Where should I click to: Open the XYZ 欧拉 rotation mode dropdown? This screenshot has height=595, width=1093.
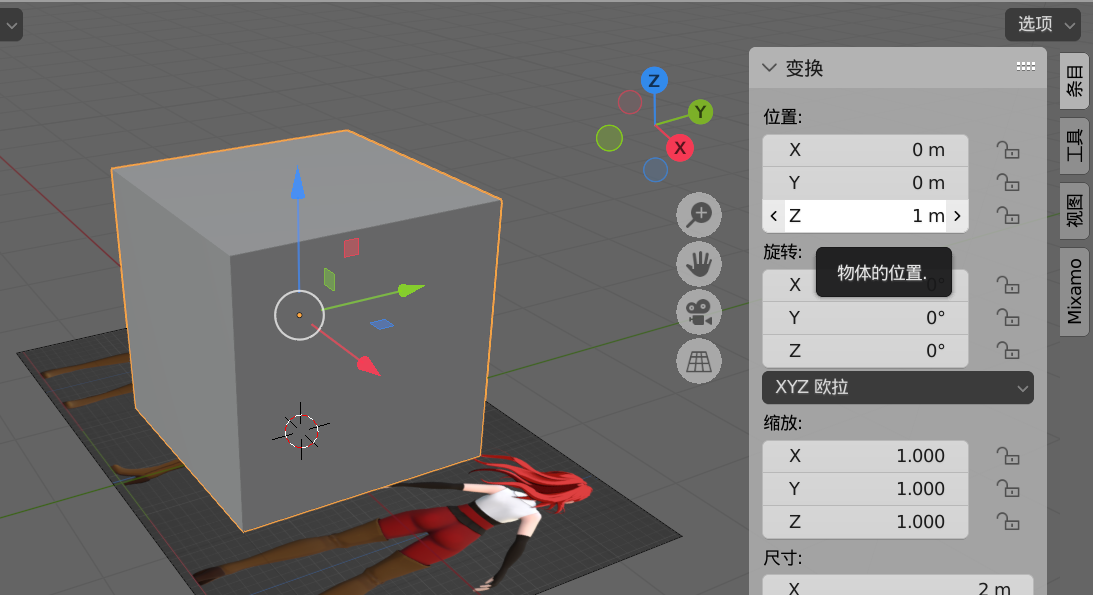pyautogui.click(x=897, y=387)
